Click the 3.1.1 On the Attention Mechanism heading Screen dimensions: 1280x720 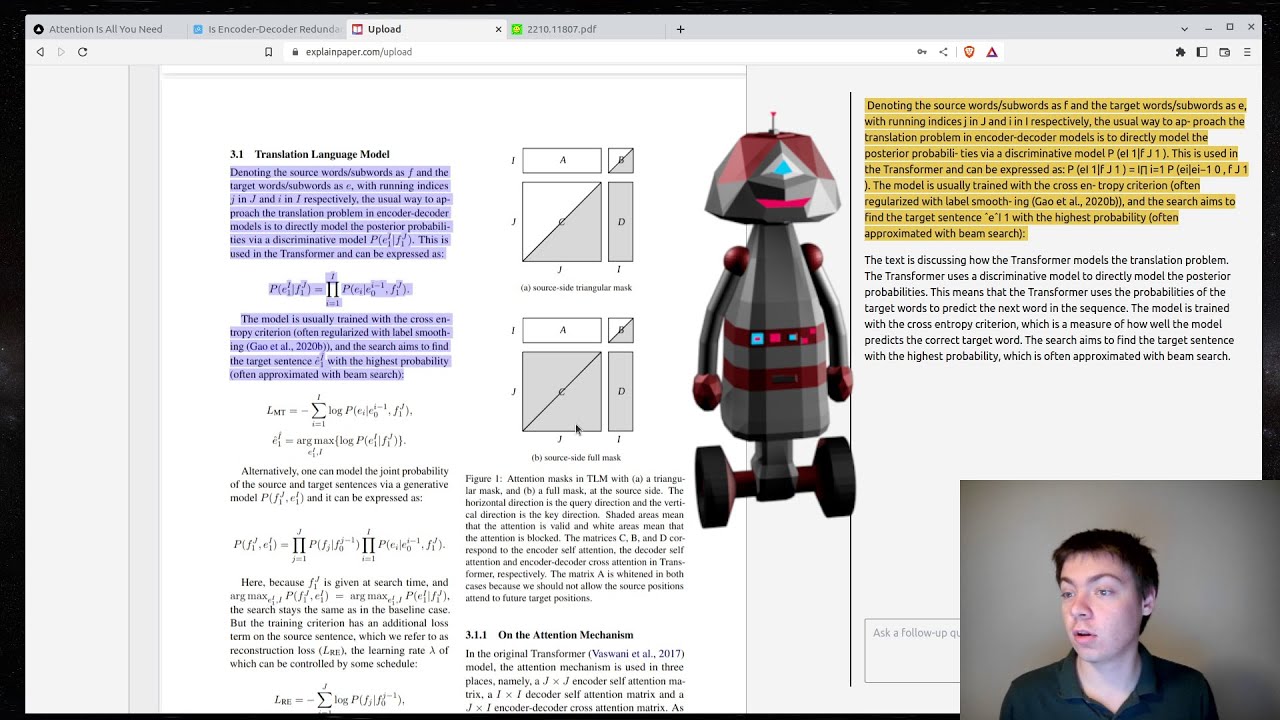point(549,635)
